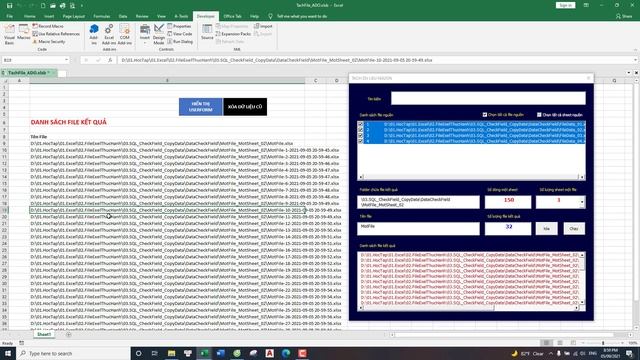The width and height of the screenshot is (640, 360).
Task: Open the File menu
Action: (x=9, y=16)
